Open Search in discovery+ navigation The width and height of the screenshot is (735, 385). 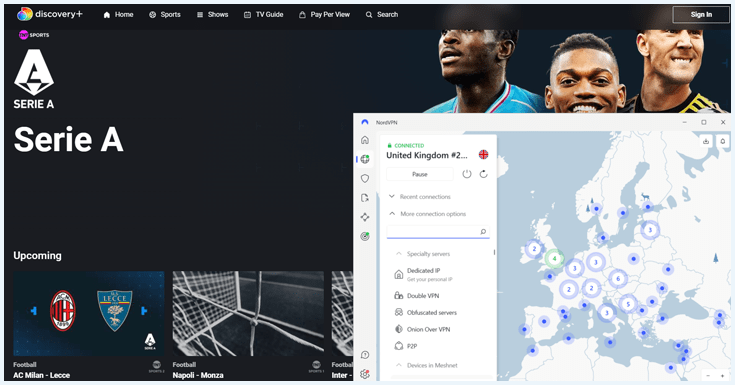[x=382, y=15]
